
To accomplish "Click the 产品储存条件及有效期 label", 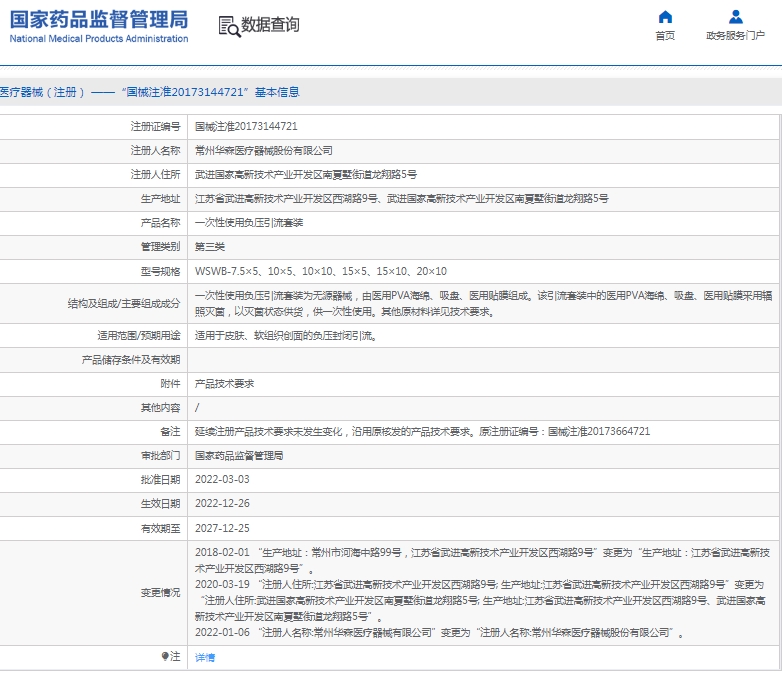I will (x=131, y=360).
